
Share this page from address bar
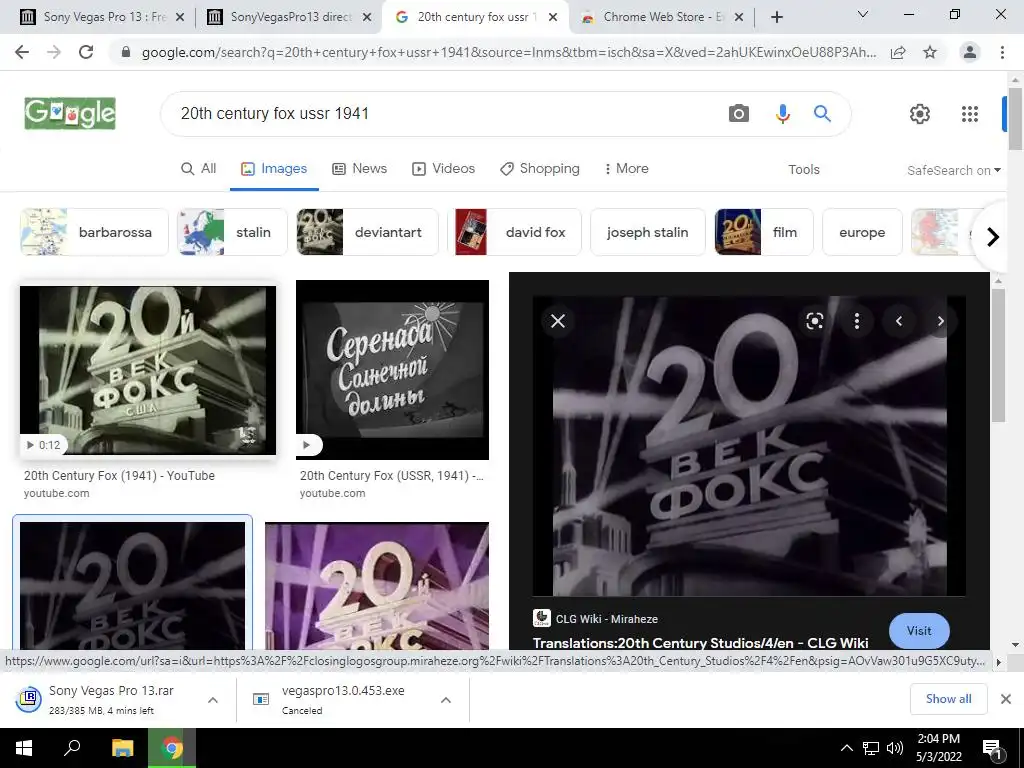click(898, 52)
